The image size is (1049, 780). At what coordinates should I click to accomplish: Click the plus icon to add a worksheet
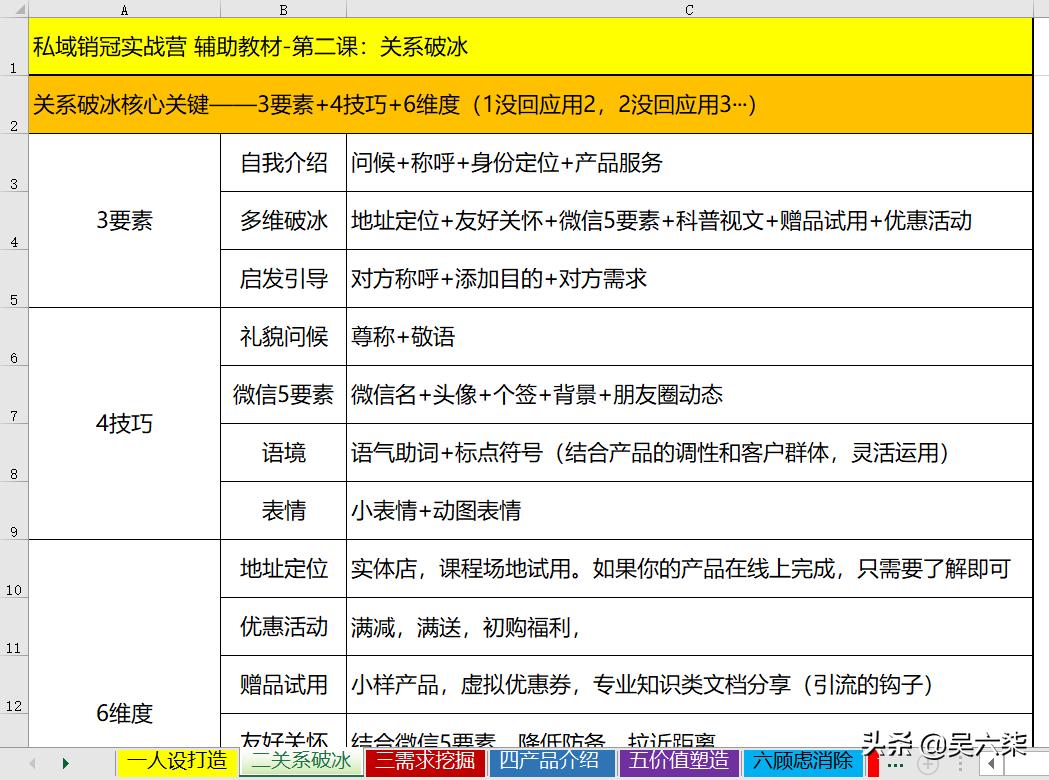[x=927, y=764]
